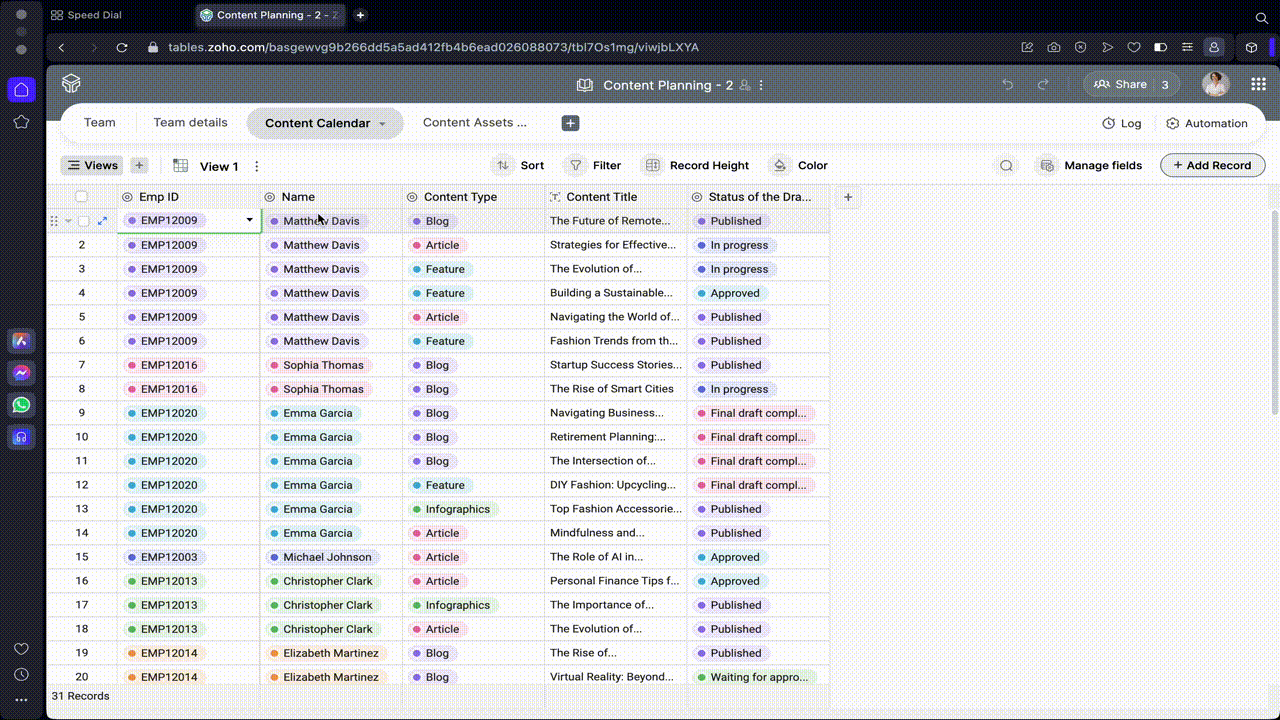Screen dimensions: 1280x720
Task: Expand the first record with arrows icon
Action: pyautogui.click(x=102, y=221)
